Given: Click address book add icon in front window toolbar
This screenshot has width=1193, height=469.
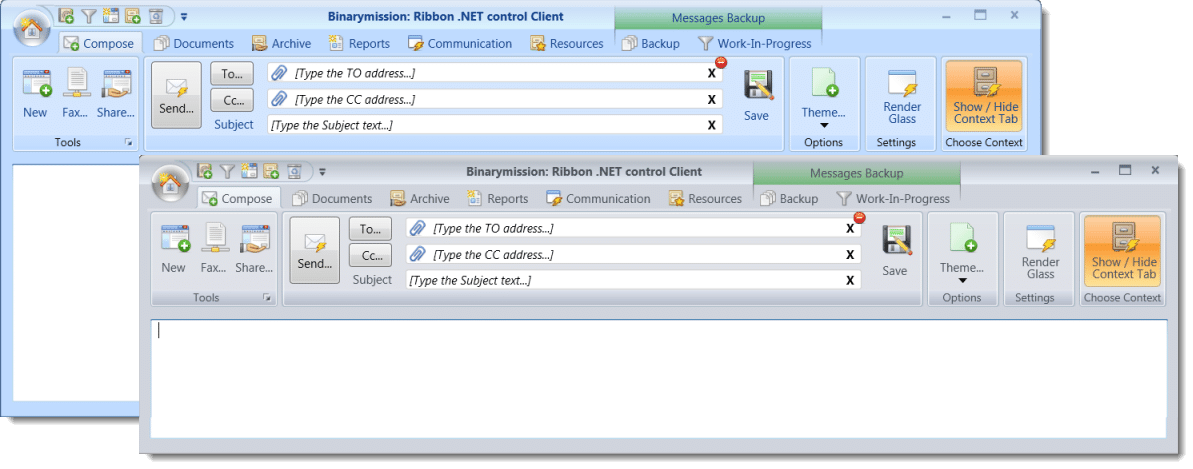Looking at the screenshot, I should (204, 171).
